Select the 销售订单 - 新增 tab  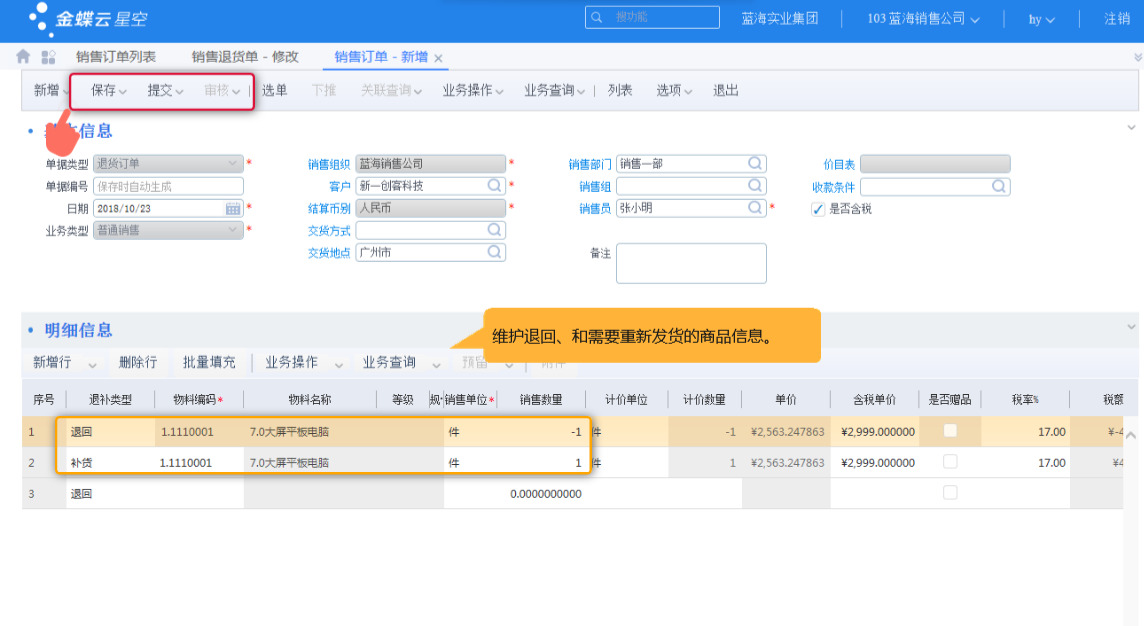381,57
